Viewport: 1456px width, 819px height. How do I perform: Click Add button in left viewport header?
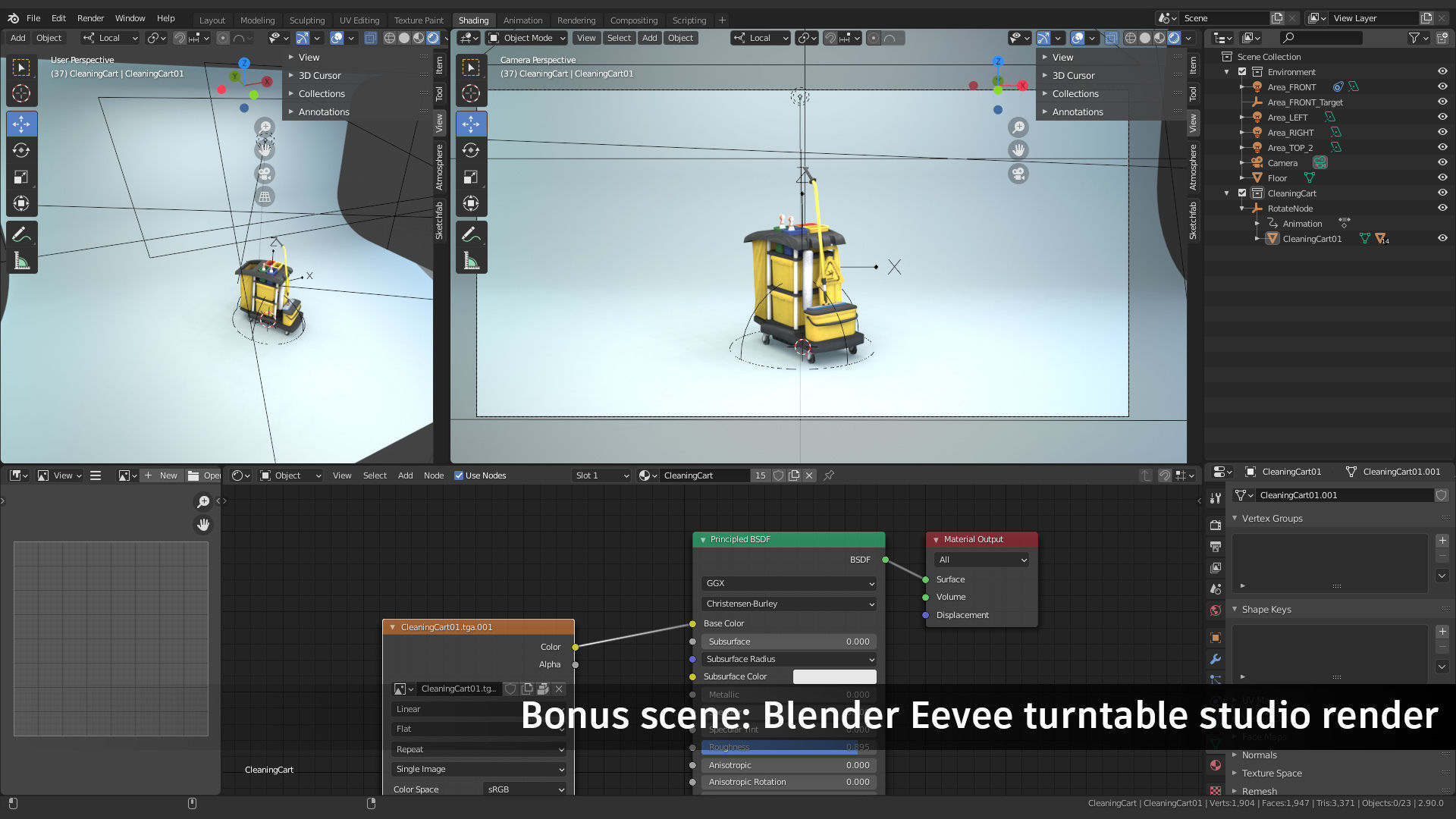point(17,38)
